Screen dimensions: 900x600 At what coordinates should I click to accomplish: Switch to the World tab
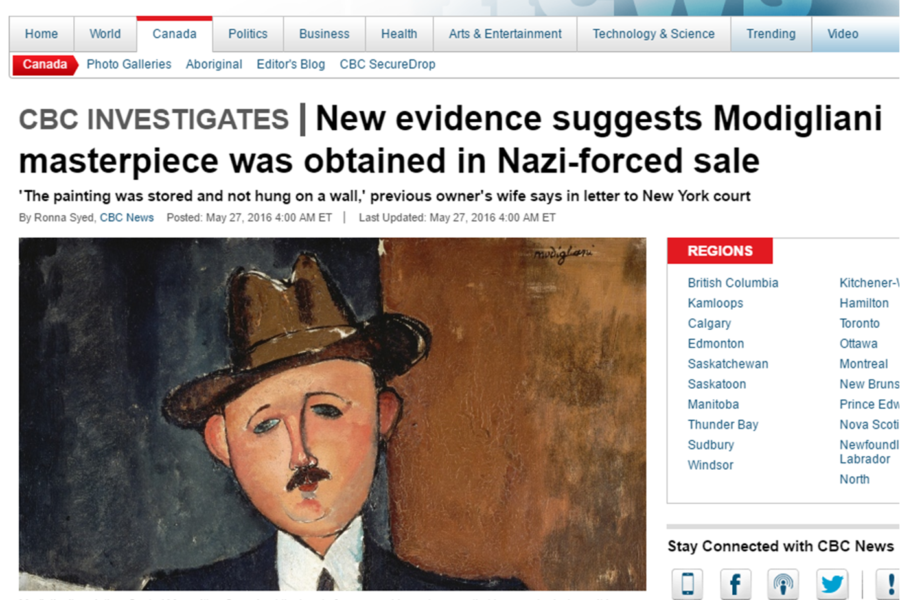(x=105, y=34)
